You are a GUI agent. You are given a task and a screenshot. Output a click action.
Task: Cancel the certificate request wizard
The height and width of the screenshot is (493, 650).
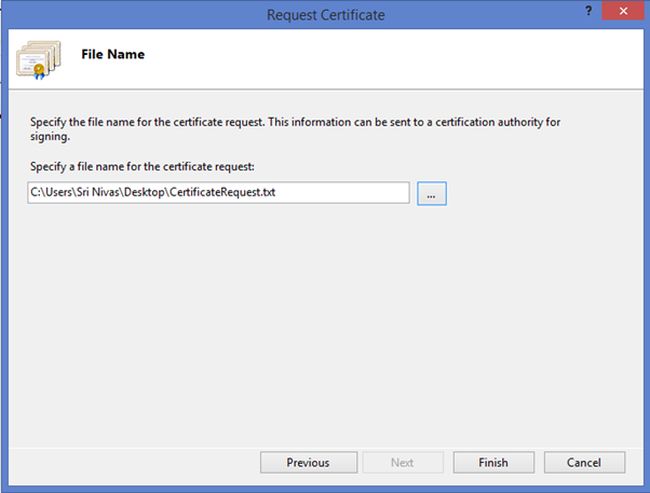[583, 462]
